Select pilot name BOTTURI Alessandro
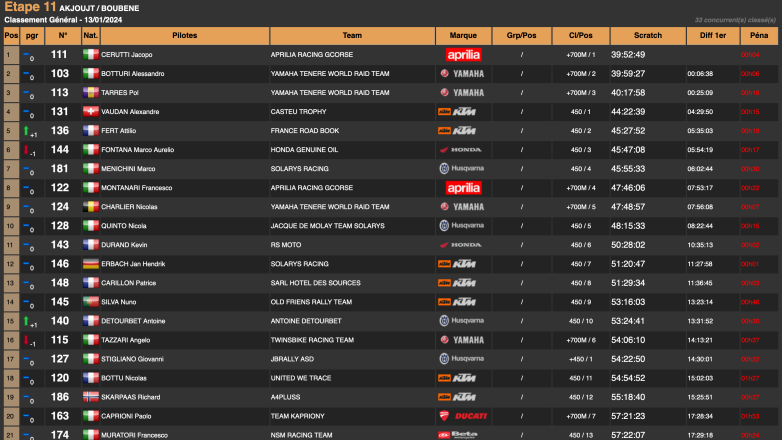 [133, 74]
